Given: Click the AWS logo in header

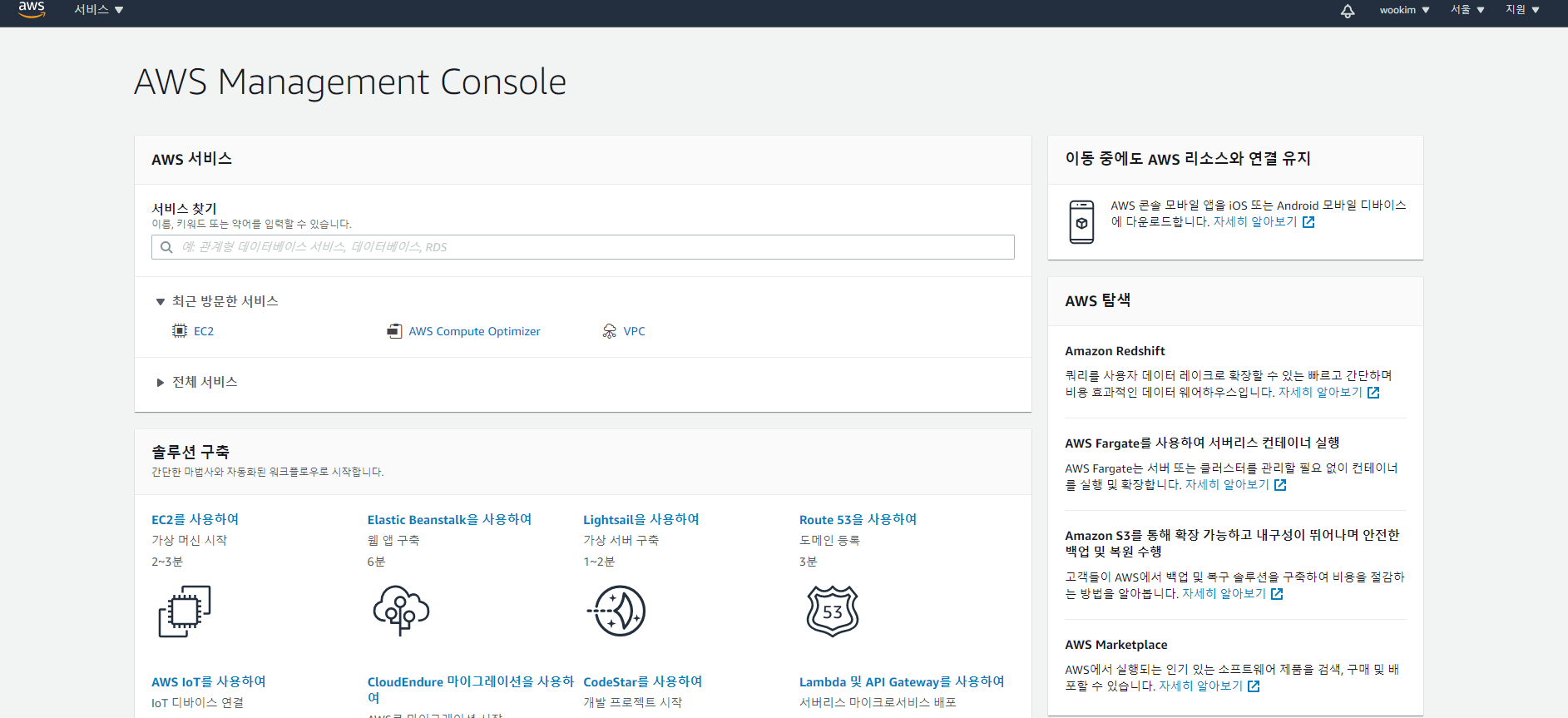Looking at the screenshot, I should click(x=32, y=9).
